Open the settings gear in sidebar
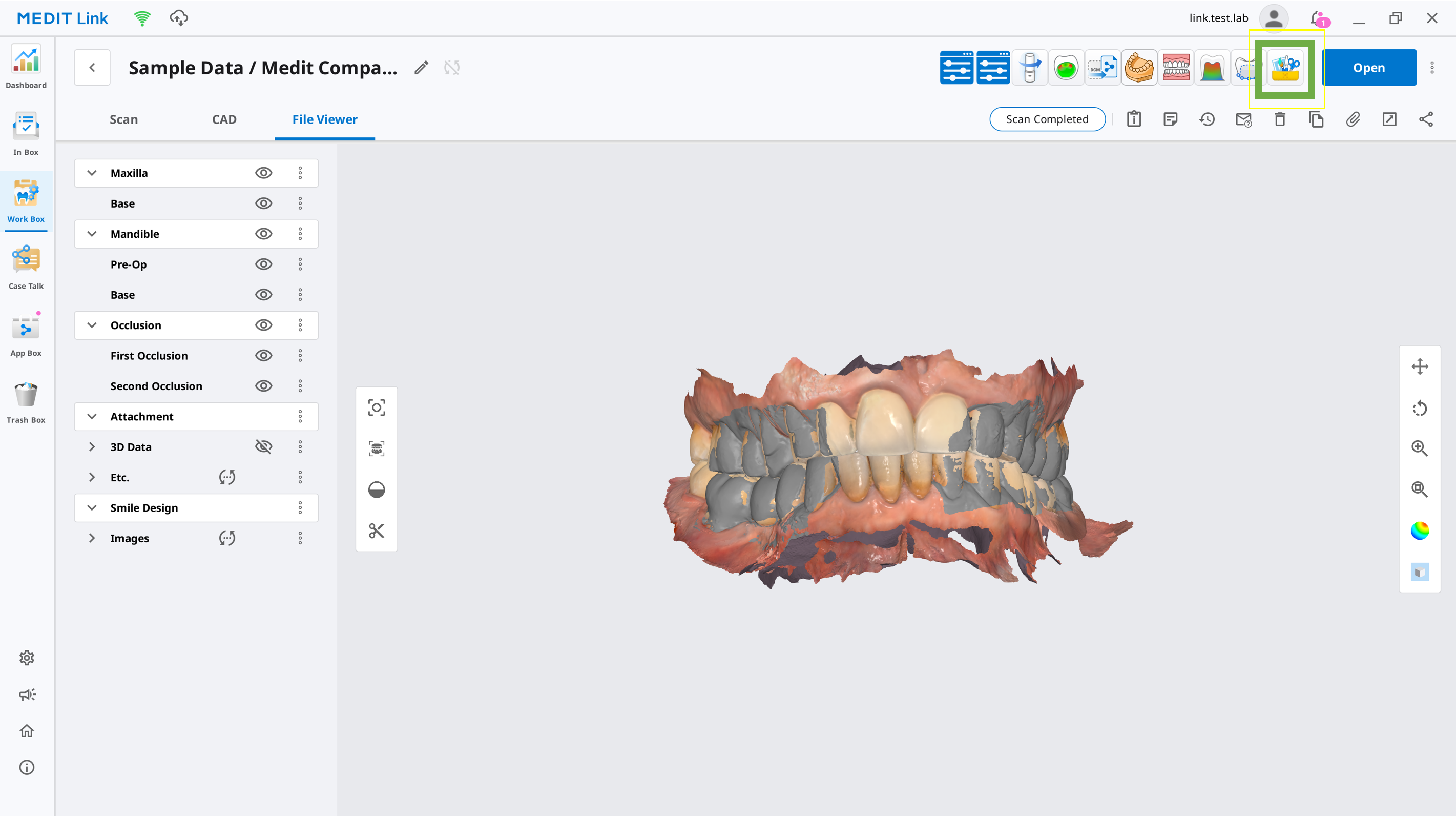 [27, 658]
